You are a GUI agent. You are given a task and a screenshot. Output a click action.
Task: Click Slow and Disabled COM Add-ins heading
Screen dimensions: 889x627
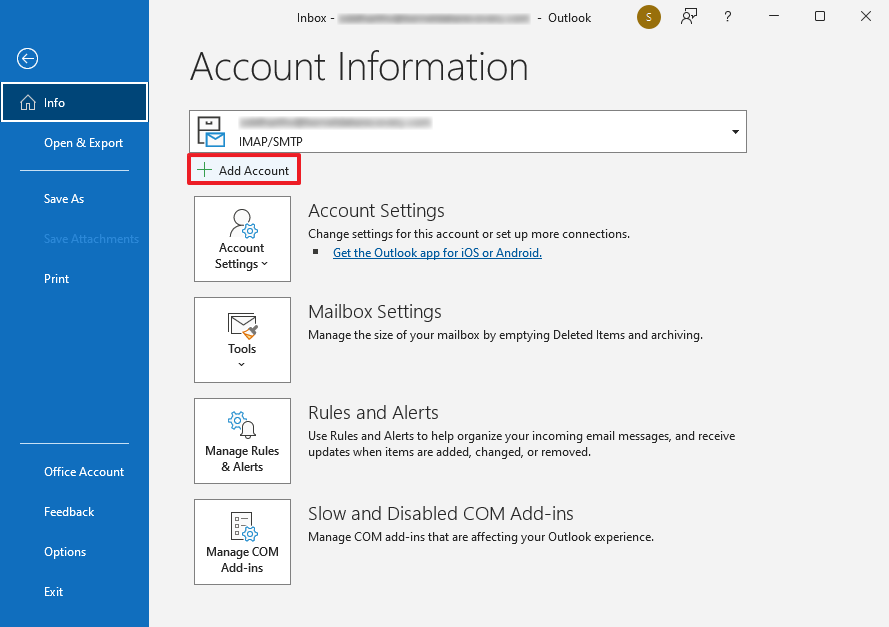[x=441, y=514]
